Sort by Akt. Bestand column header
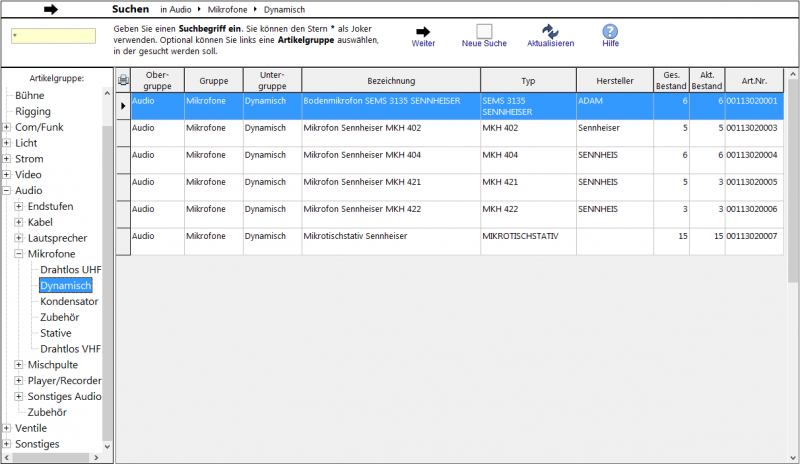This screenshot has width=800, height=464. point(707,80)
